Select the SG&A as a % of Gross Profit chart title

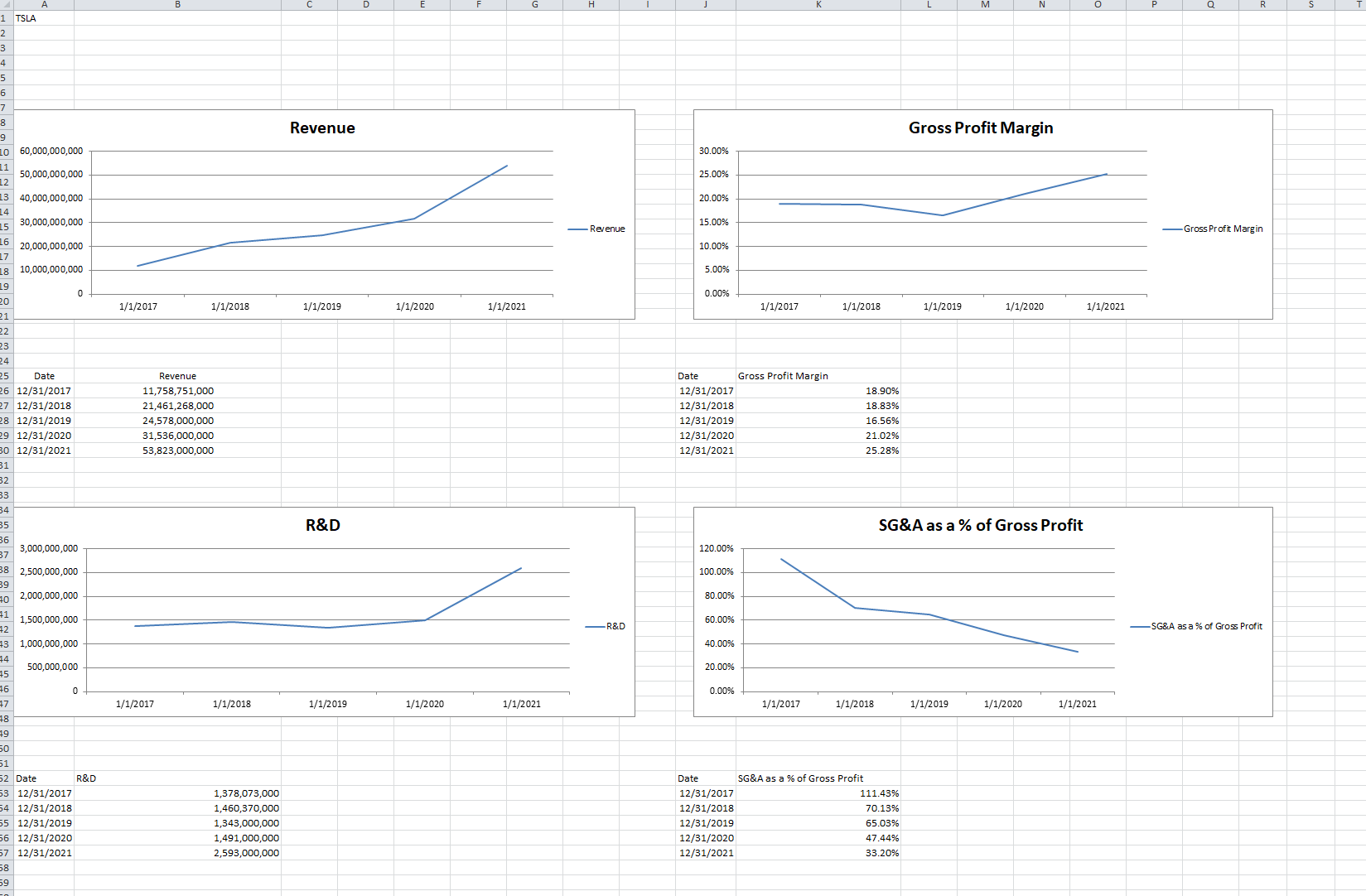click(x=980, y=525)
